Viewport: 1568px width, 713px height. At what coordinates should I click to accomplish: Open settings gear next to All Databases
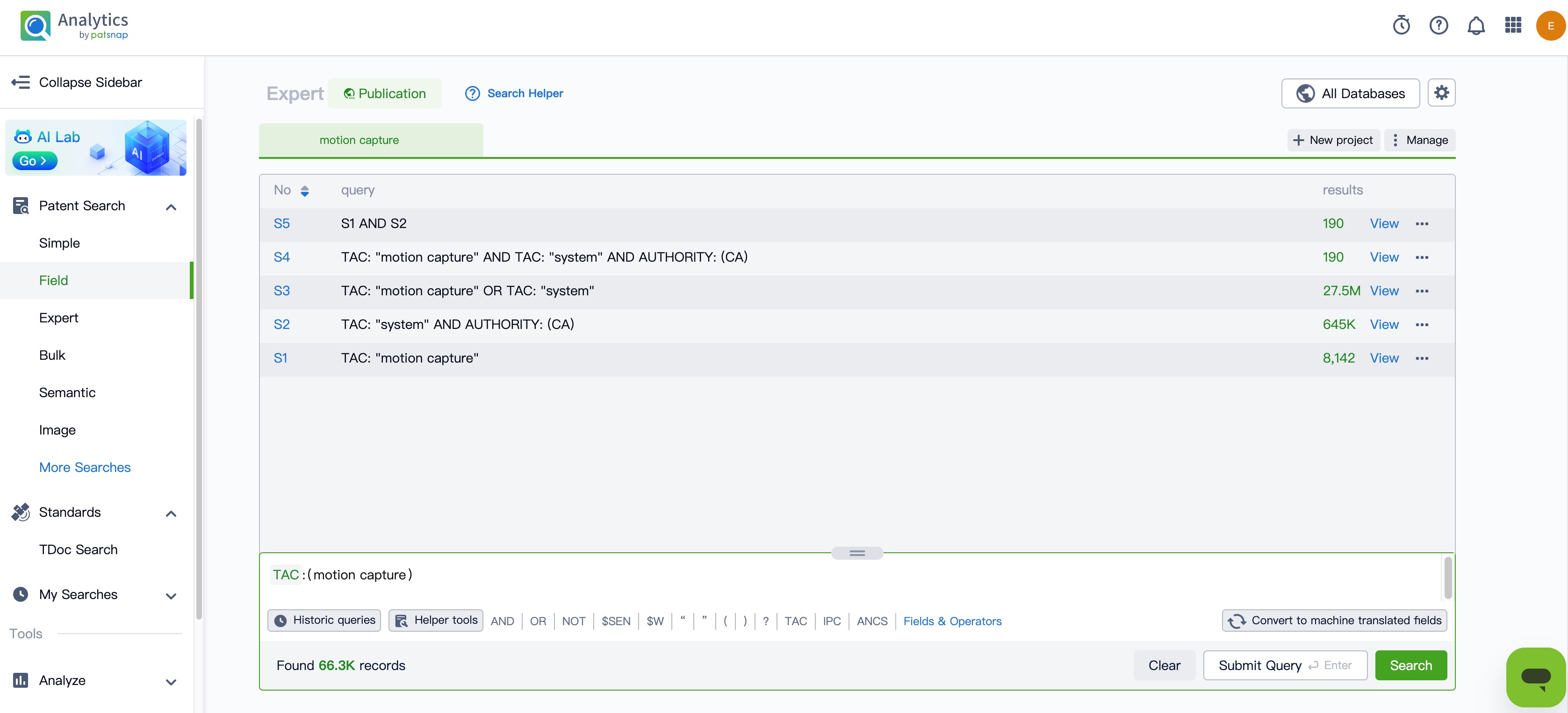click(1441, 93)
